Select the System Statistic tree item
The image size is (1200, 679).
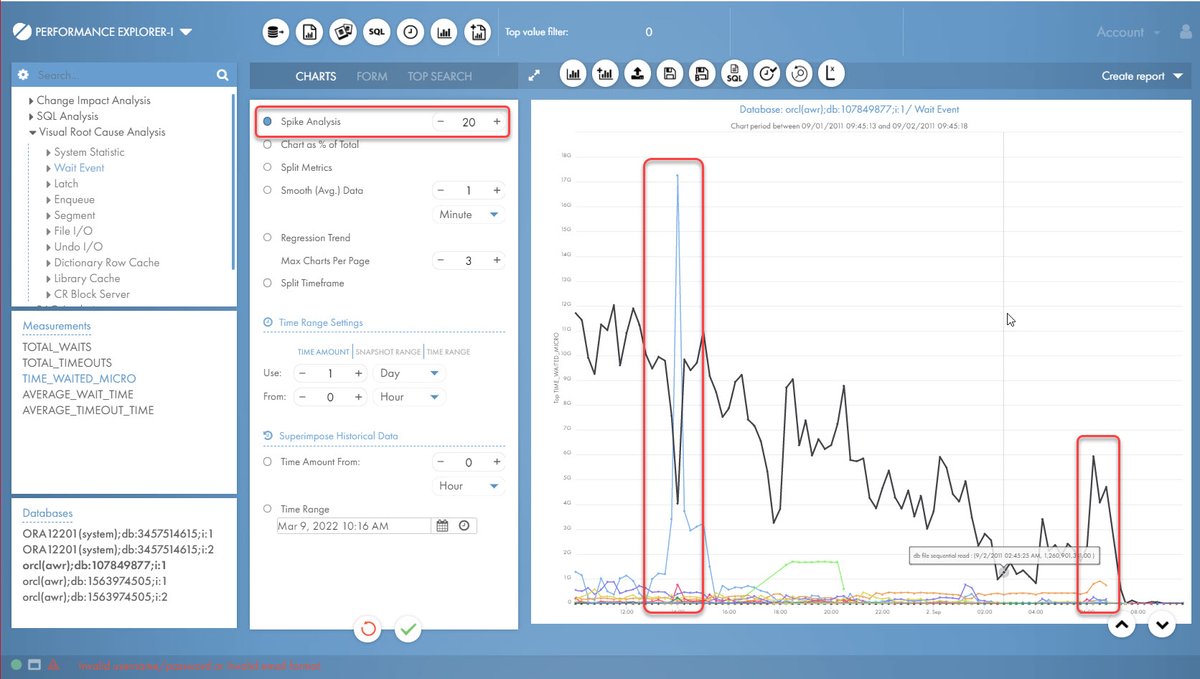coord(89,152)
